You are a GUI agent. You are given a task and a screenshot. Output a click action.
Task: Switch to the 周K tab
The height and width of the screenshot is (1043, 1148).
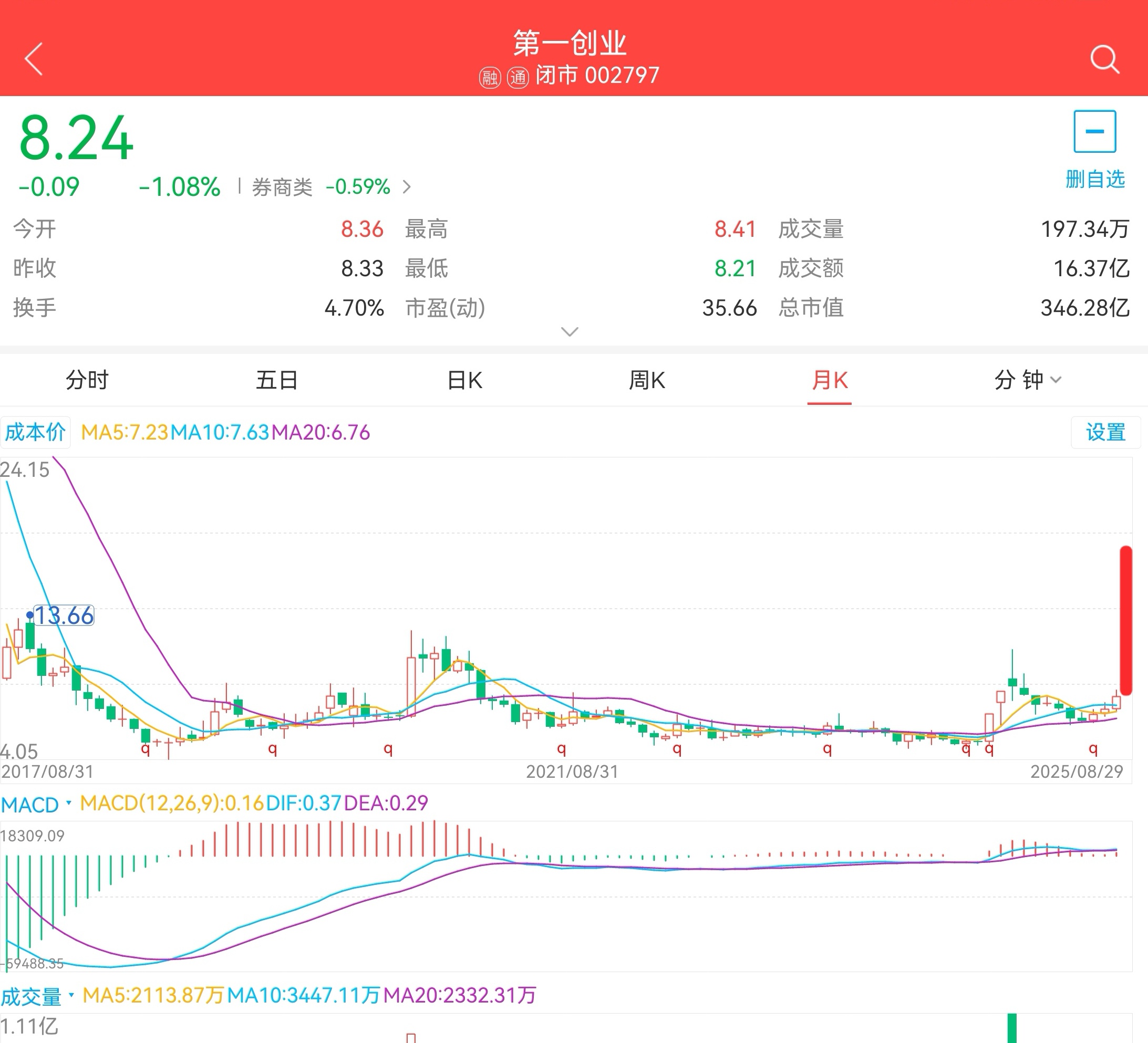pyautogui.click(x=647, y=380)
